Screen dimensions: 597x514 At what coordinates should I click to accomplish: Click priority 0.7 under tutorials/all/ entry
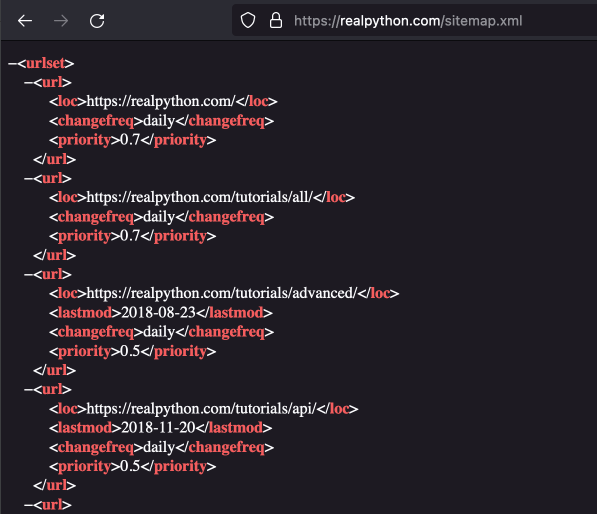(130, 236)
